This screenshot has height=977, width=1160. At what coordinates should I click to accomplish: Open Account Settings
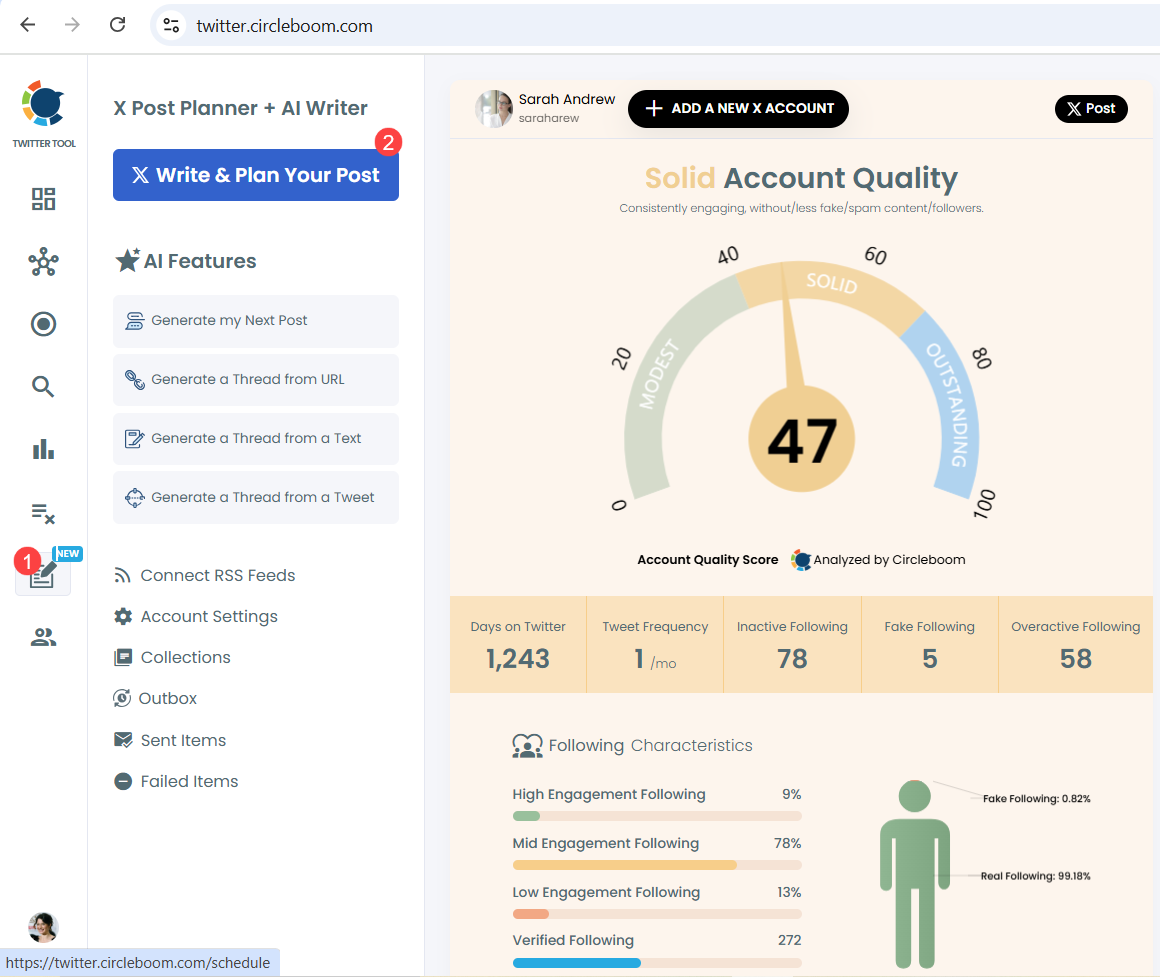click(208, 617)
